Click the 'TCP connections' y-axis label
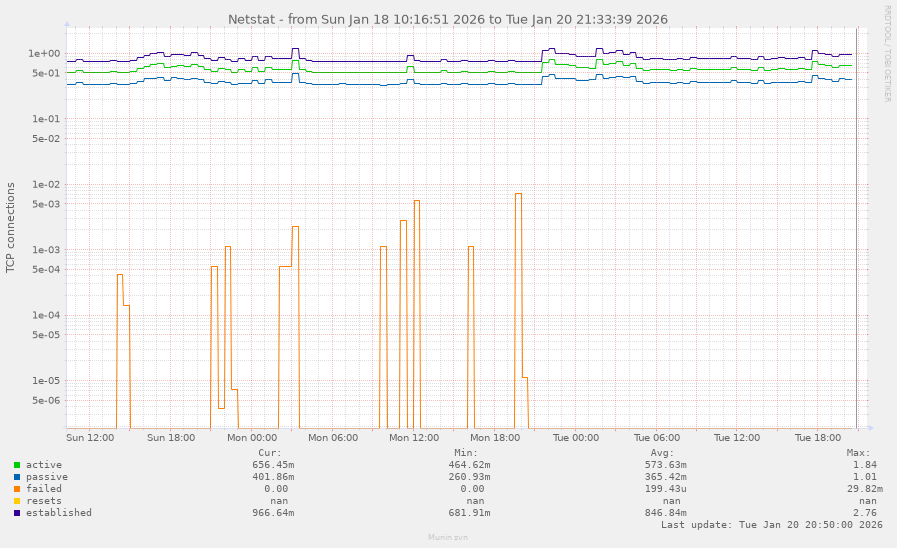897x548 pixels. tap(11, 227)
